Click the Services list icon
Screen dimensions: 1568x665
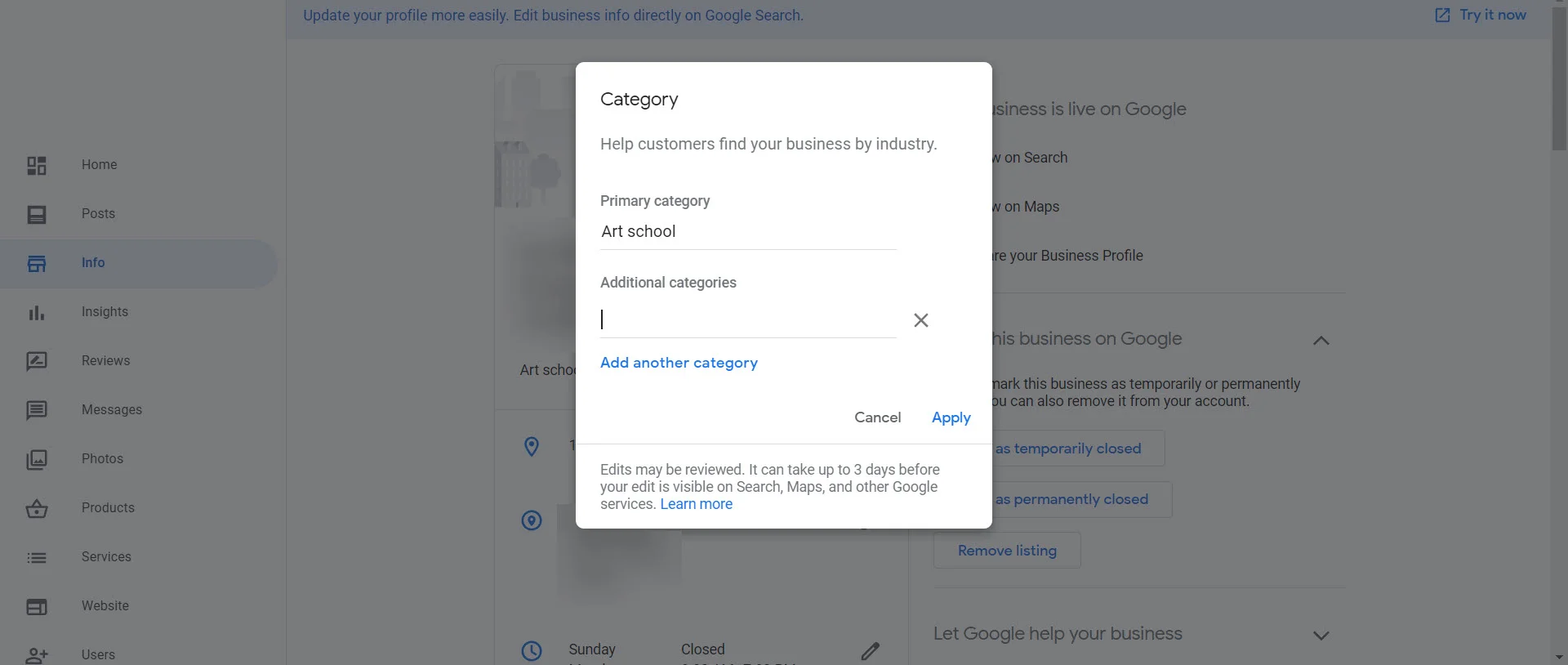tap(37, 558)
